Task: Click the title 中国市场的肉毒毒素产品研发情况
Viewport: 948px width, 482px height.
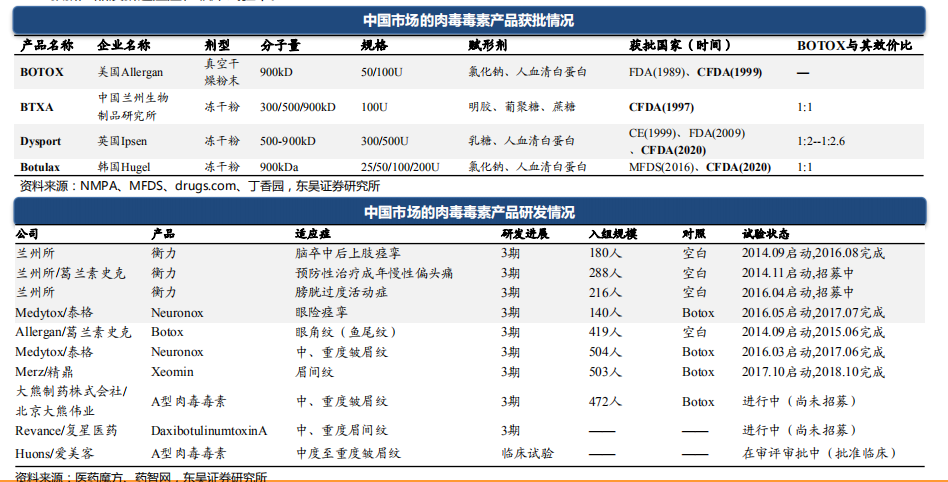Action: tap(469, 212)
